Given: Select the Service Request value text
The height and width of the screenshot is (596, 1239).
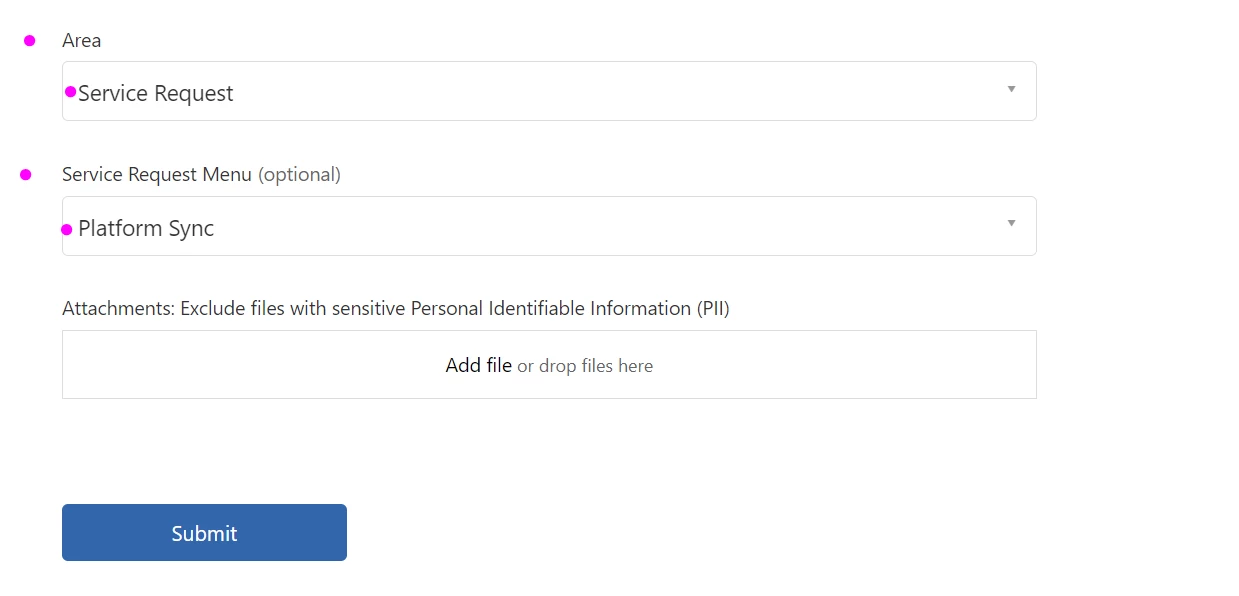Looking at the screenshot, I should [156, 94].
